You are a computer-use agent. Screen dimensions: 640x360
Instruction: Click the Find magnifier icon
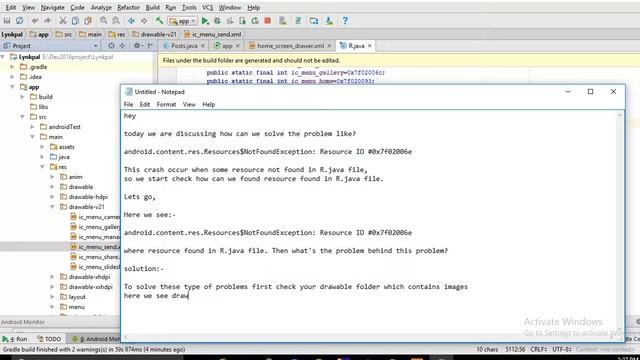click(x=103, y=21)
